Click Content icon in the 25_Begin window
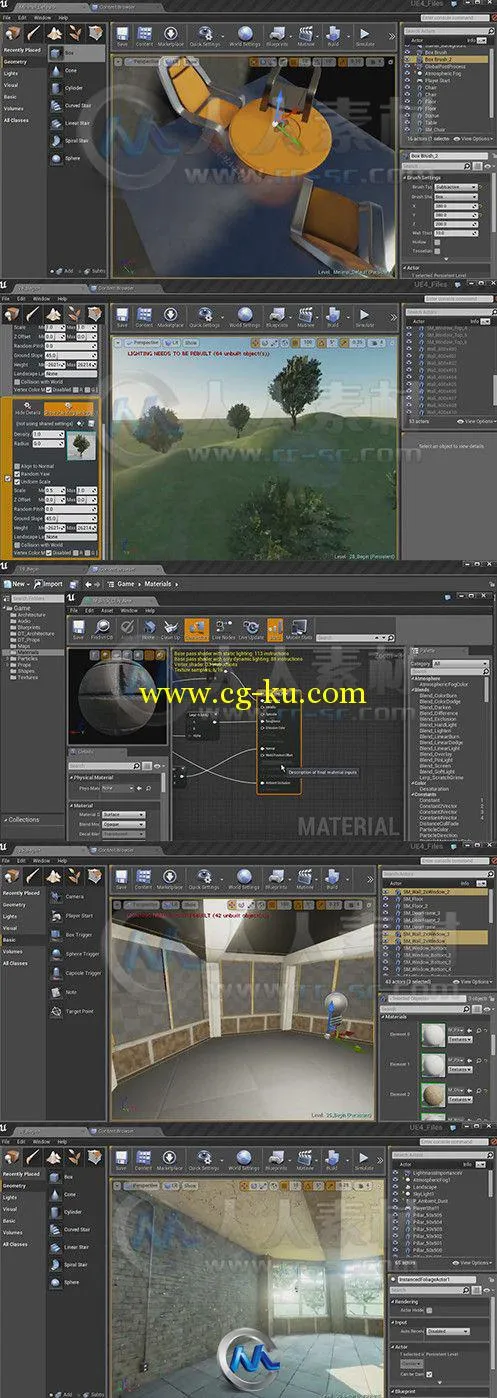Screen dimensions: 497x1398 point(145,878)
